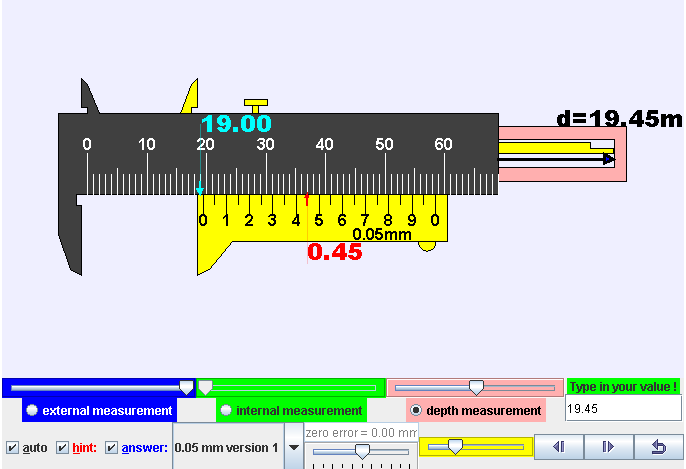Screen dimensions: 686x469
Task: Click the red 0.45 vernier reading
Action: pos(335,252)
